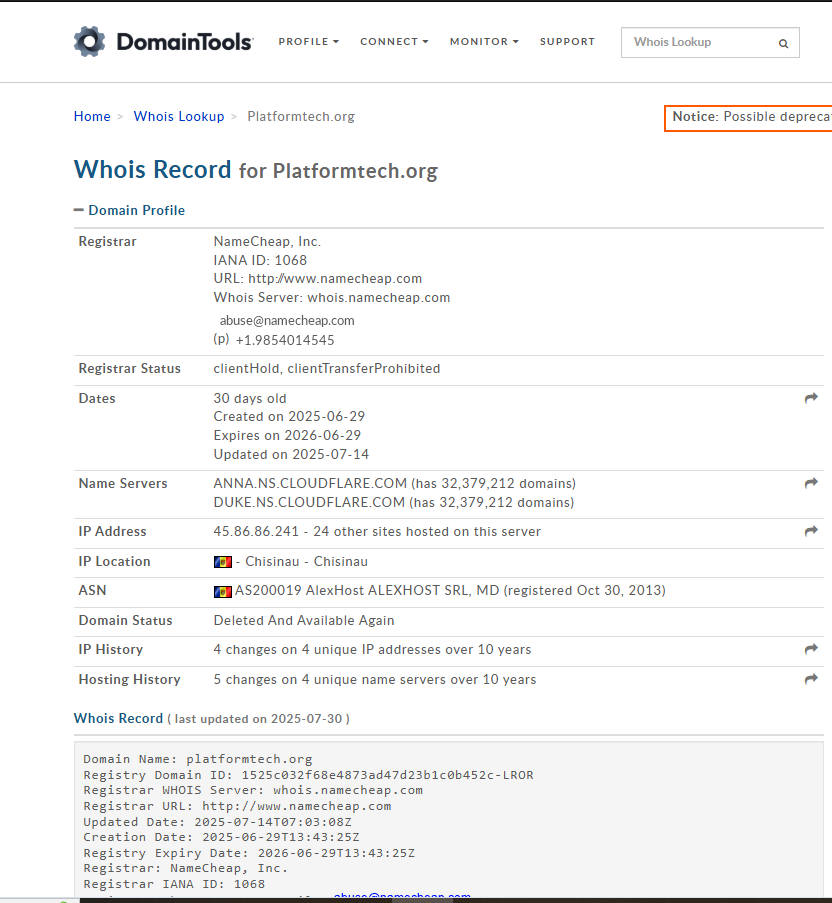832x903 pixels.
Task: Click the IANA ID: 1068 line
Action: 260,260
